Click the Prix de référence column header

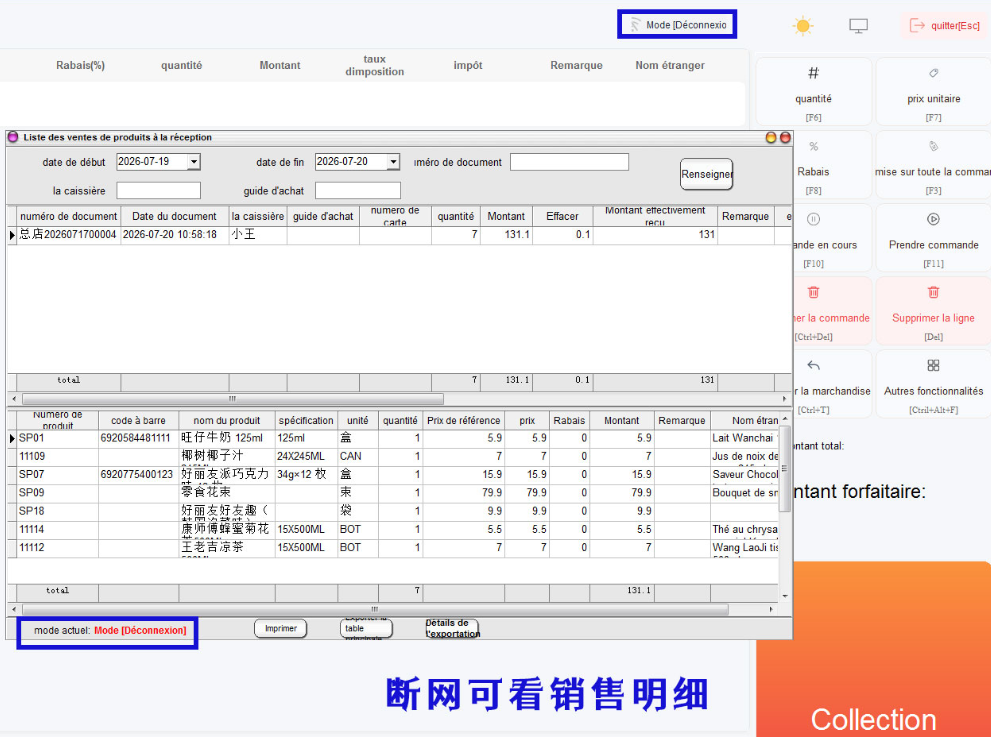click(463, 420)
